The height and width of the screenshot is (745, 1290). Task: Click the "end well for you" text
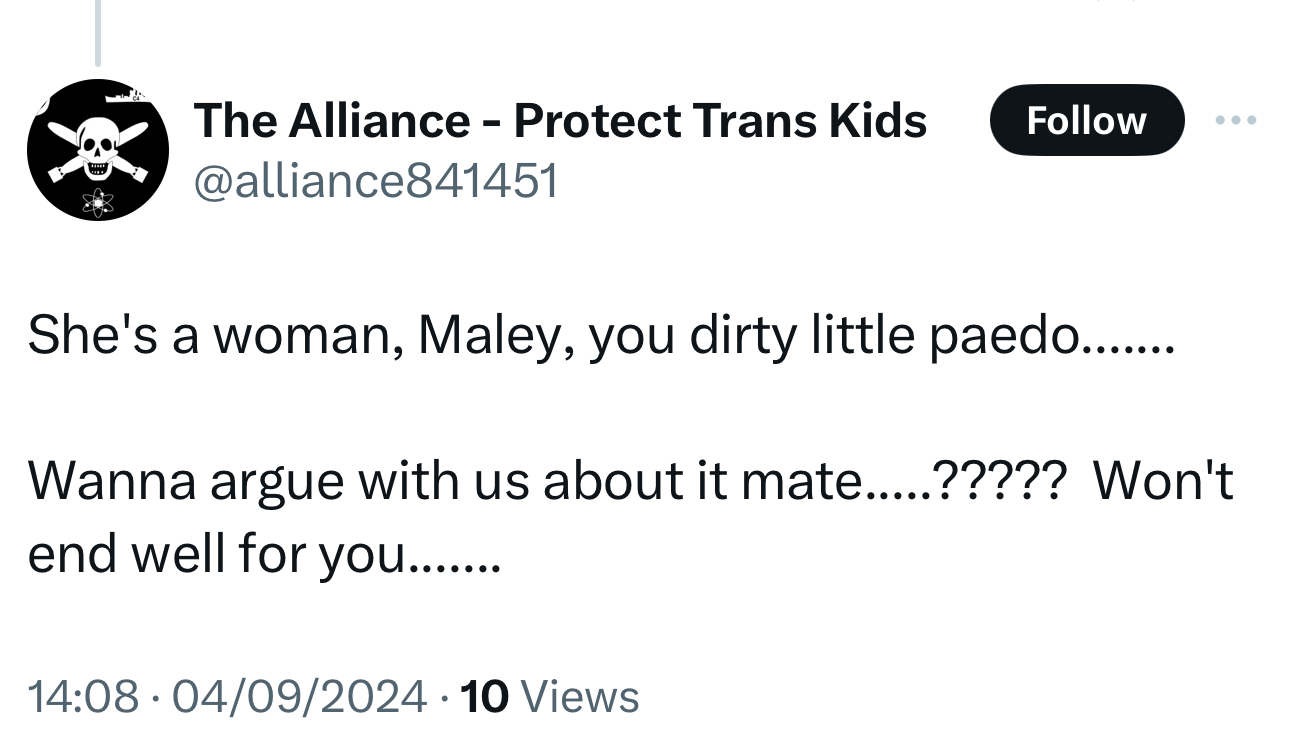click(x=262, y=554)
